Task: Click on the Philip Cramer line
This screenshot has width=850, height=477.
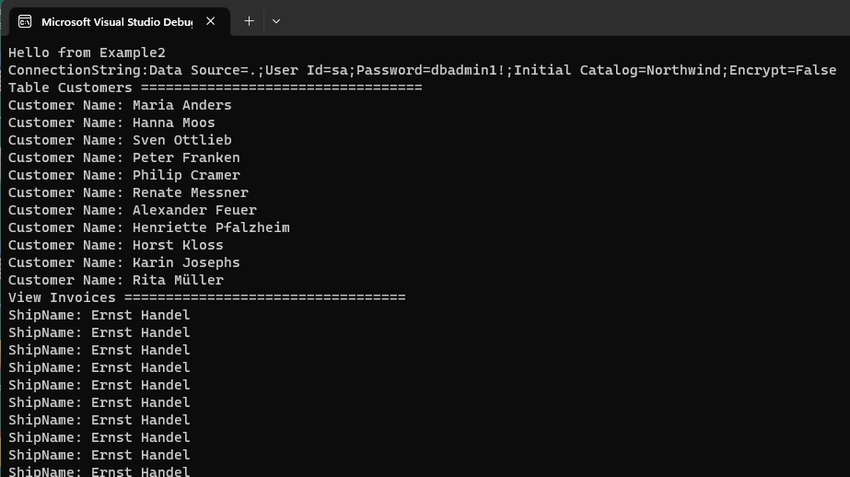Action: pos(124,175)
